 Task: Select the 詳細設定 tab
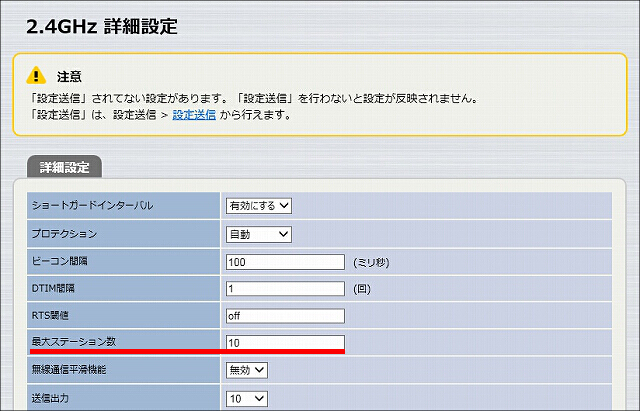(x=64, y=167)
